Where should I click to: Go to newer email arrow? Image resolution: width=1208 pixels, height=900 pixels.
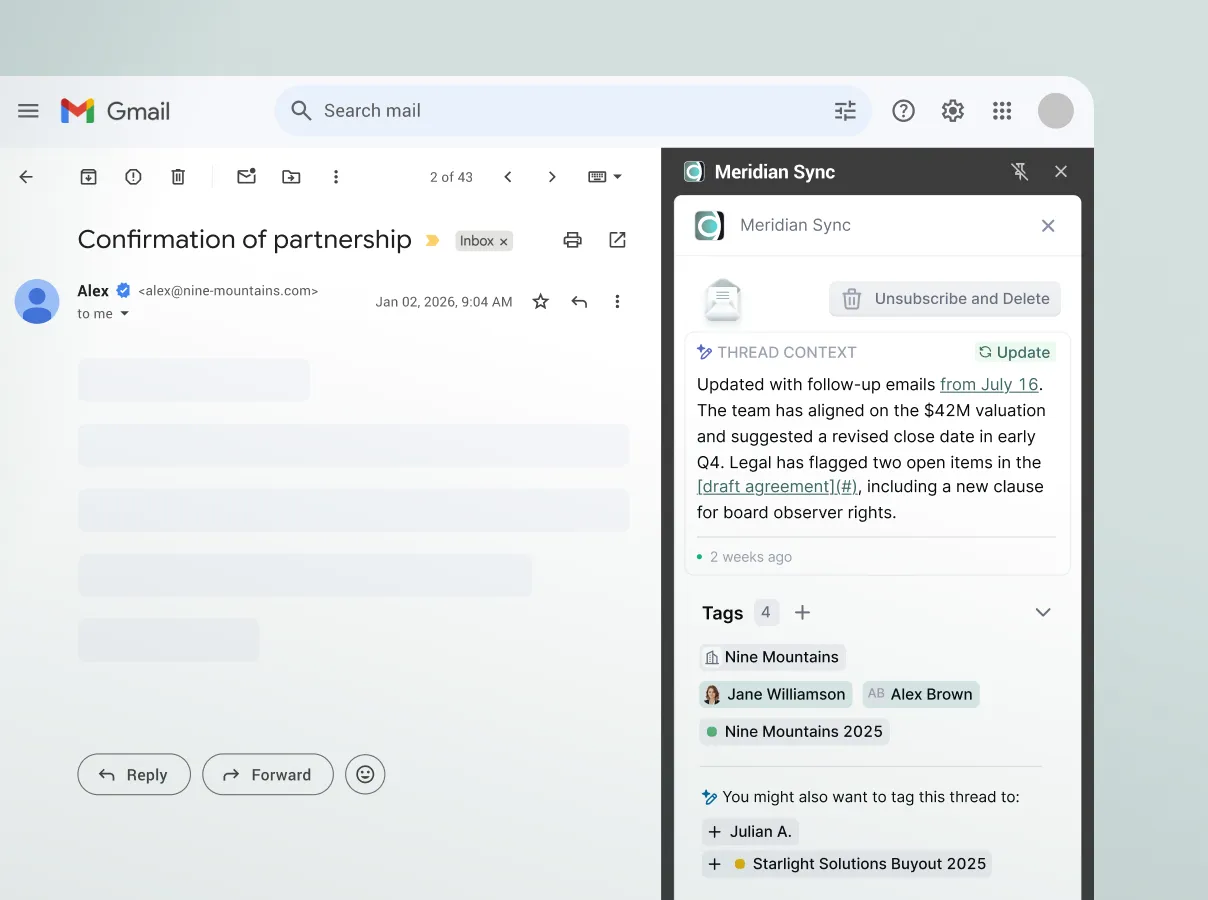508,177
